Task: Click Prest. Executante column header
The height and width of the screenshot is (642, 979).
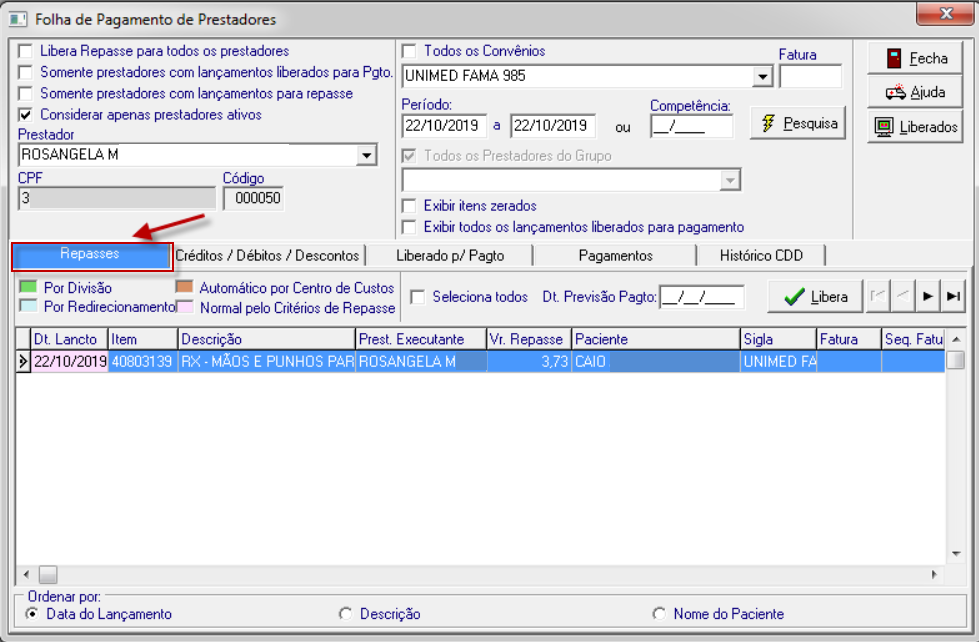Action: click(x=421, y=340)
